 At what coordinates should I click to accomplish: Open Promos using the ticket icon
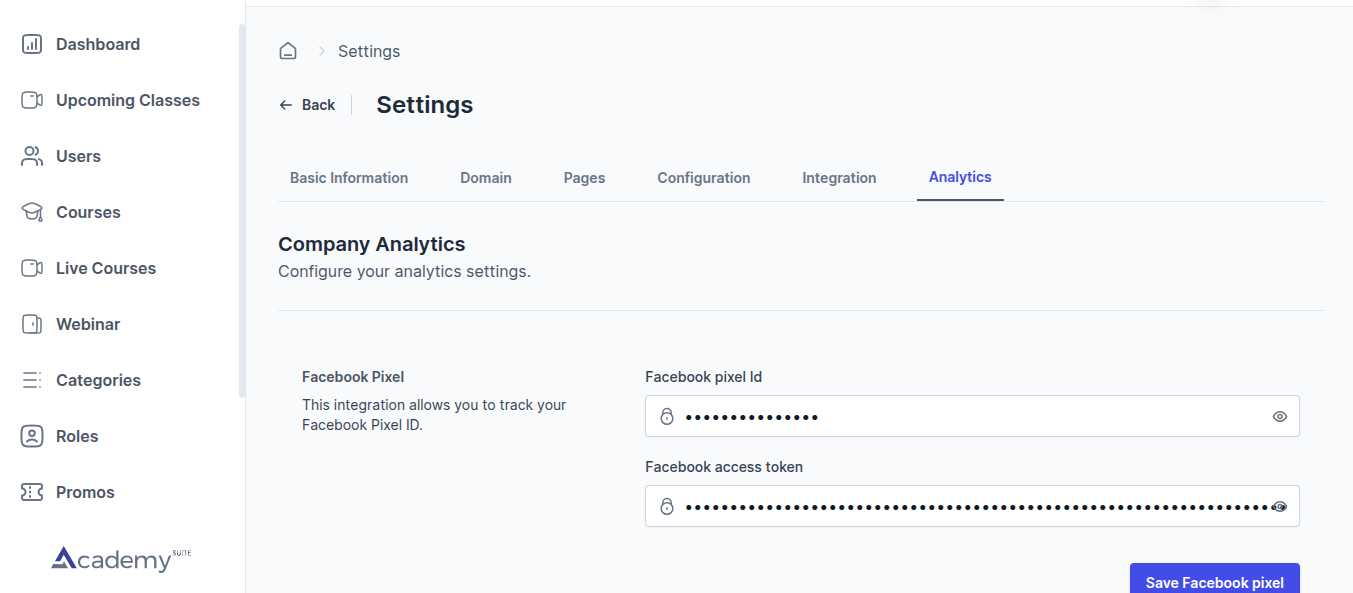point(32,492)
